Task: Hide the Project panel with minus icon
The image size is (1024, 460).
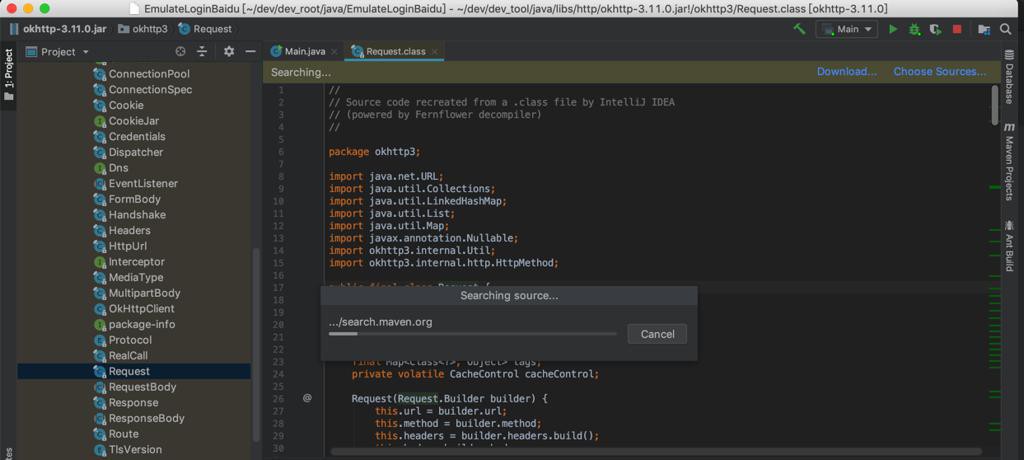Action: (x=250, y=52)
